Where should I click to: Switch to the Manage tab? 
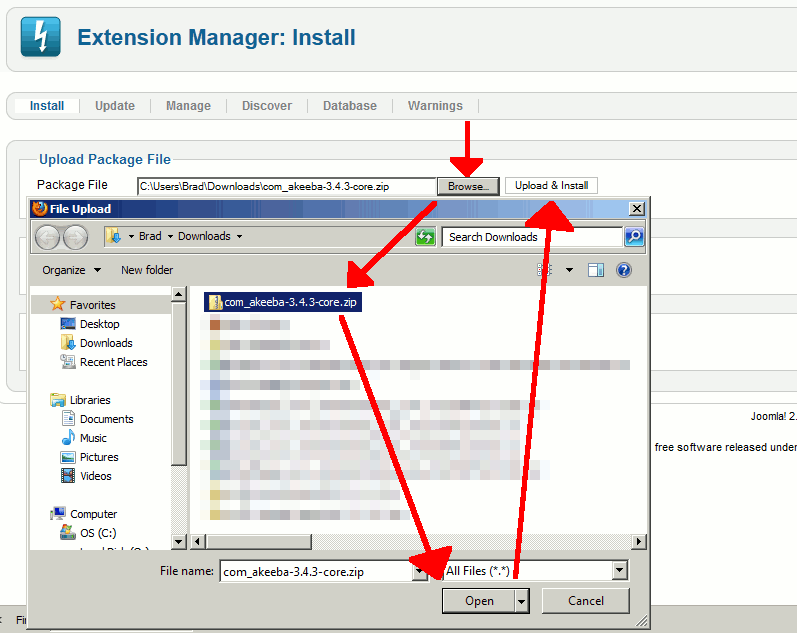pos(188,106)
